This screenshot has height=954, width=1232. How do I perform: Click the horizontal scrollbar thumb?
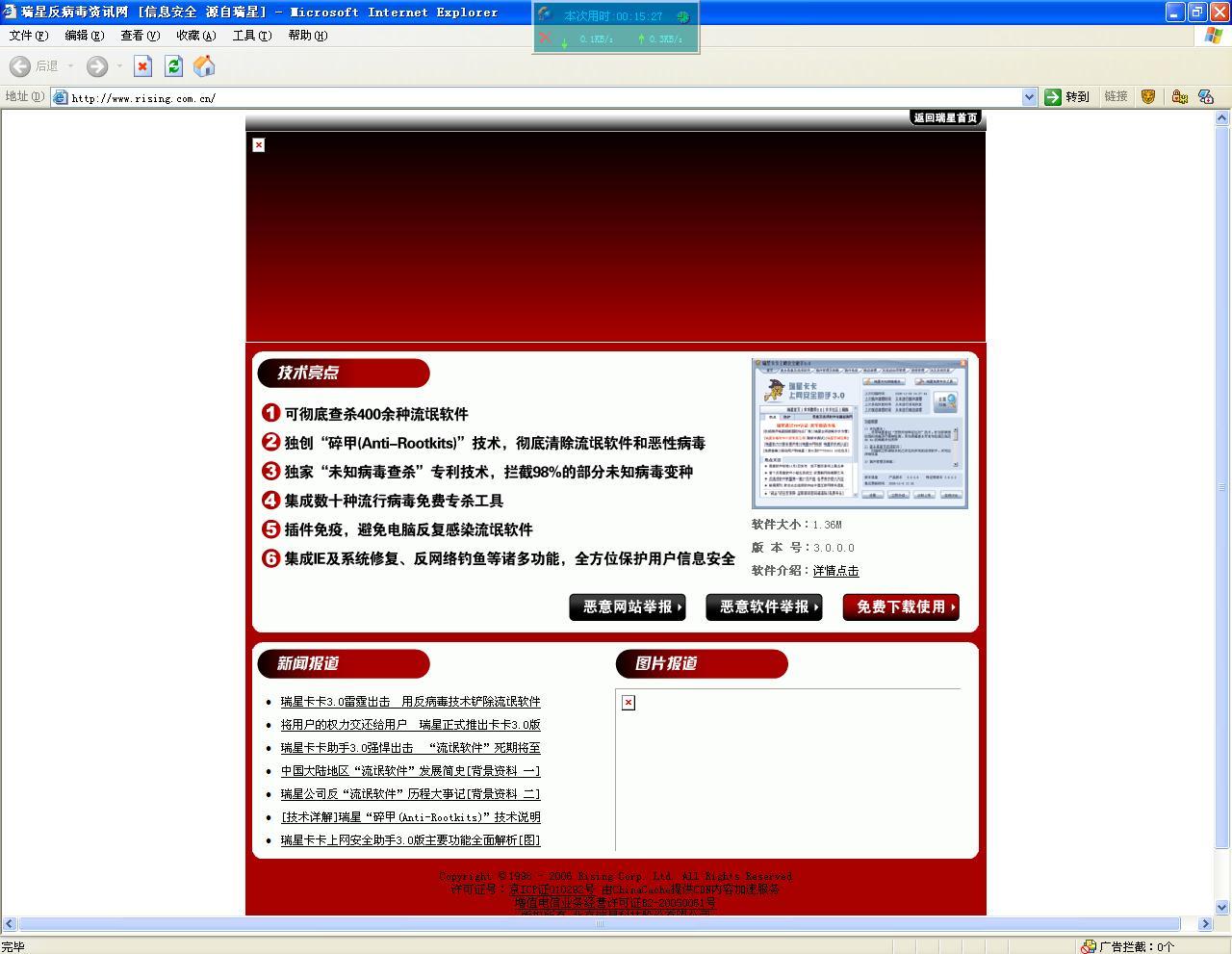click(599, 923)
